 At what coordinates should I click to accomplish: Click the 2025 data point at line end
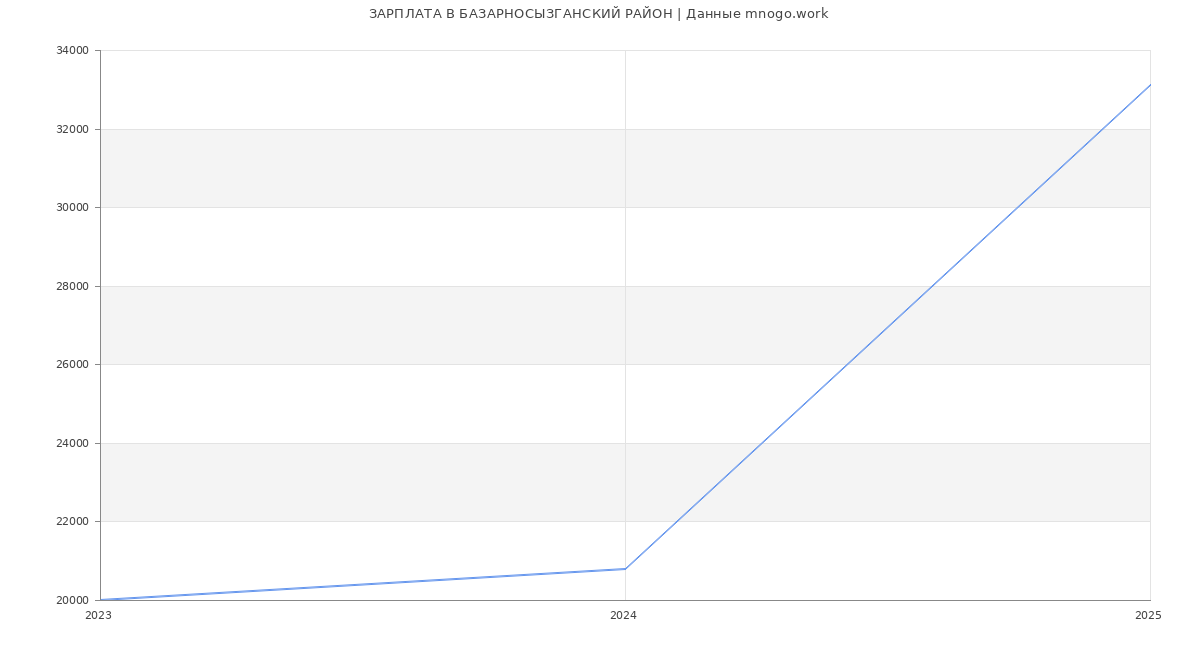tap(1150, 85)
